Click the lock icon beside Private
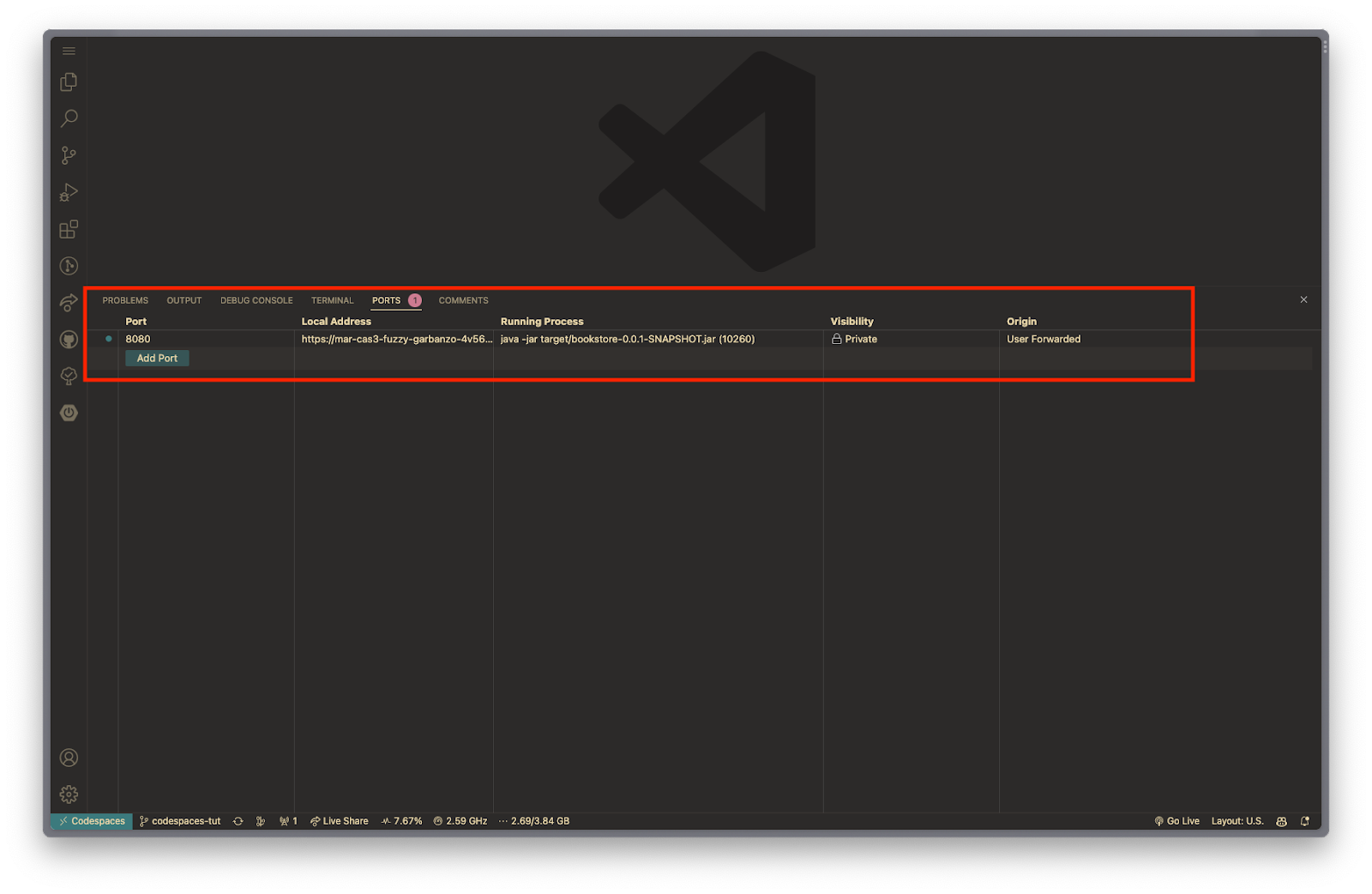This screenshot has width=1372, height=894. [837, 339]
